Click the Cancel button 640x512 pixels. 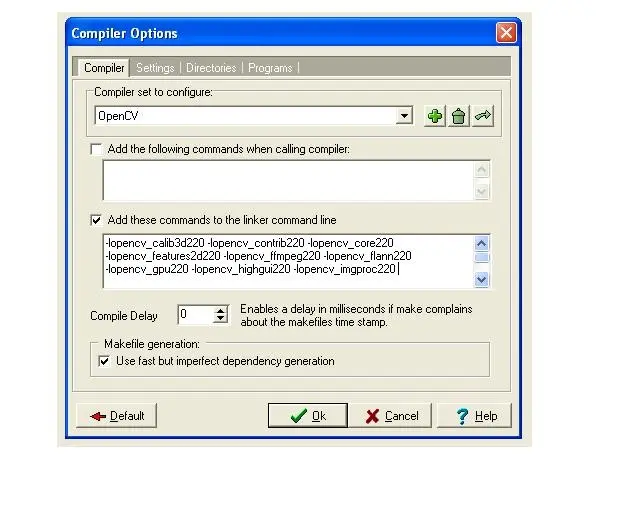click(391, 416)
